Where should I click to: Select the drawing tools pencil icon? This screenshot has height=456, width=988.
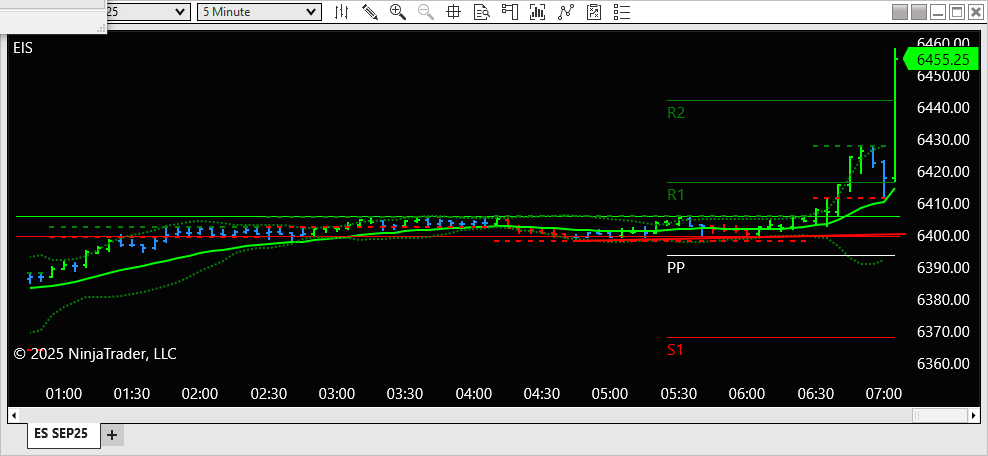[x=369, y=11]
